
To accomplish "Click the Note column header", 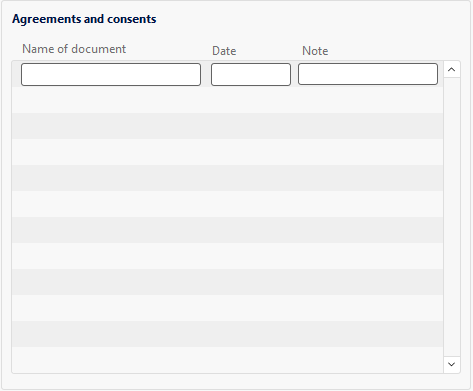I will [315, 51].
